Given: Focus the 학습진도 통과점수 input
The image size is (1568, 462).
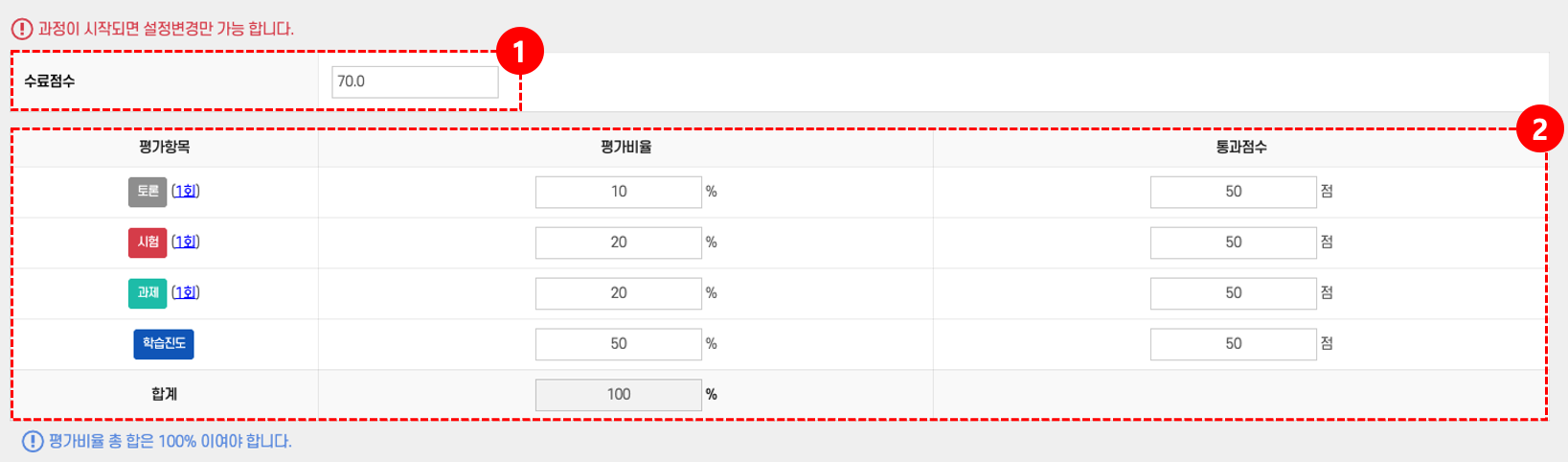Looking at the screenshot, I should coord(1233,344).
